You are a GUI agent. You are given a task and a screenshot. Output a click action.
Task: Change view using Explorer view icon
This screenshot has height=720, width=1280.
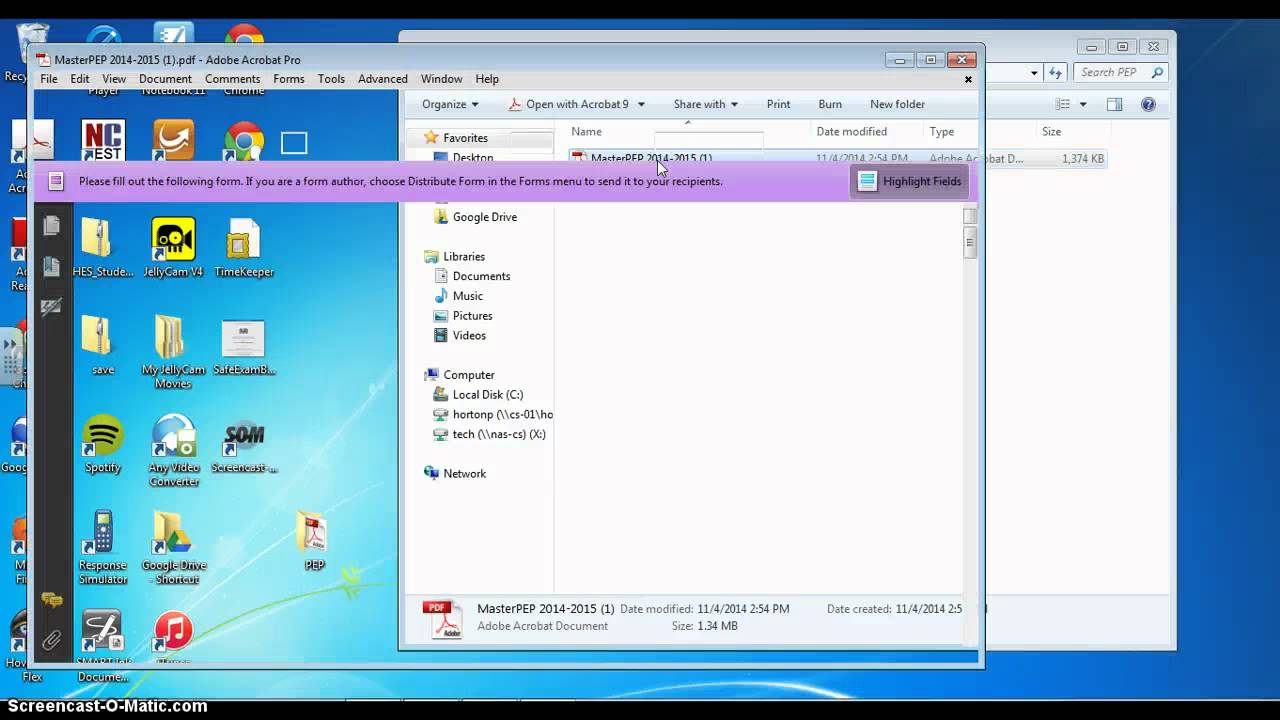1064,104
